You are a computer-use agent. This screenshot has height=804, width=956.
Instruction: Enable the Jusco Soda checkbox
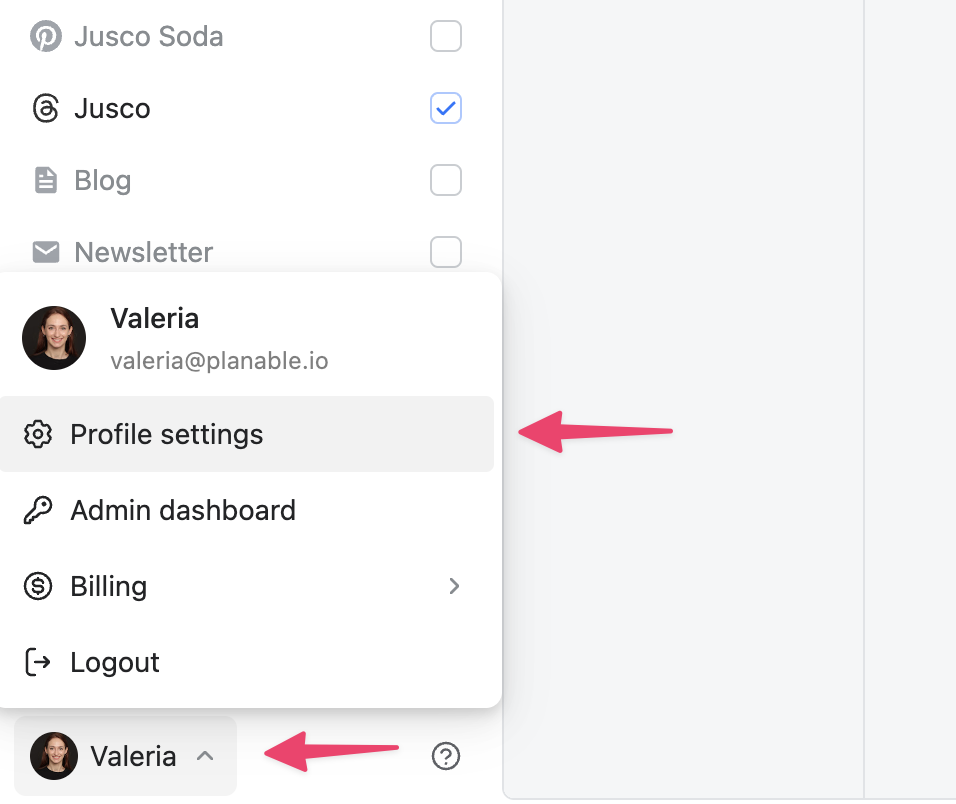pos(445,37)
